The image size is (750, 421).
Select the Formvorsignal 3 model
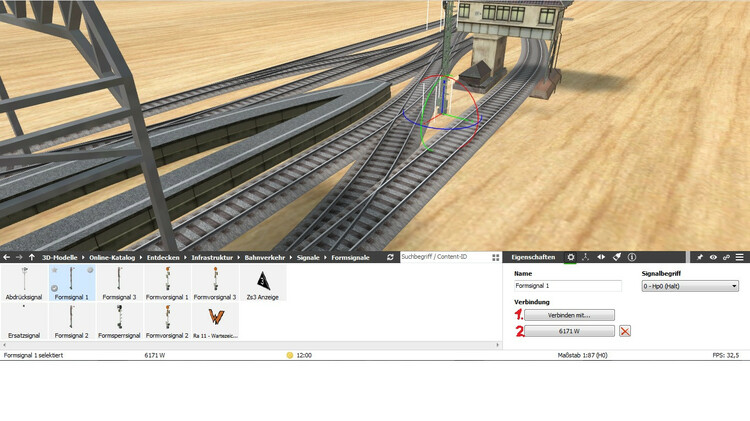(215, 283)
